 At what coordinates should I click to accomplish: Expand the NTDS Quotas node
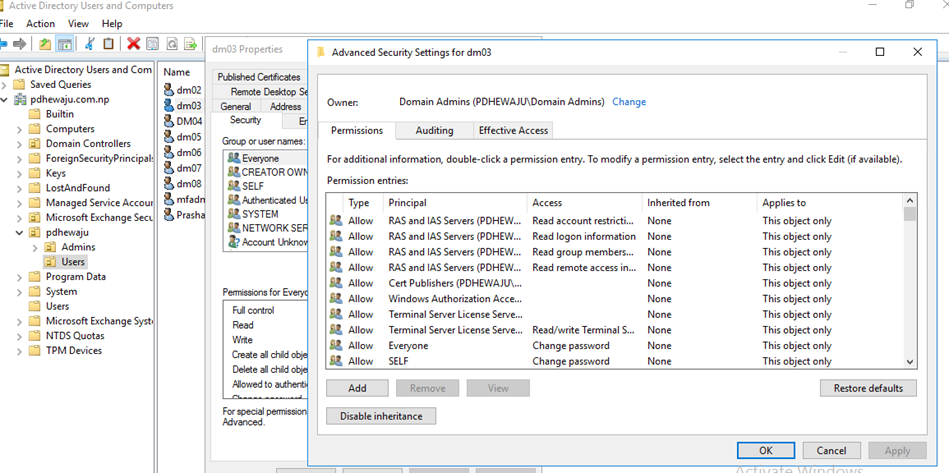(19, 336)
